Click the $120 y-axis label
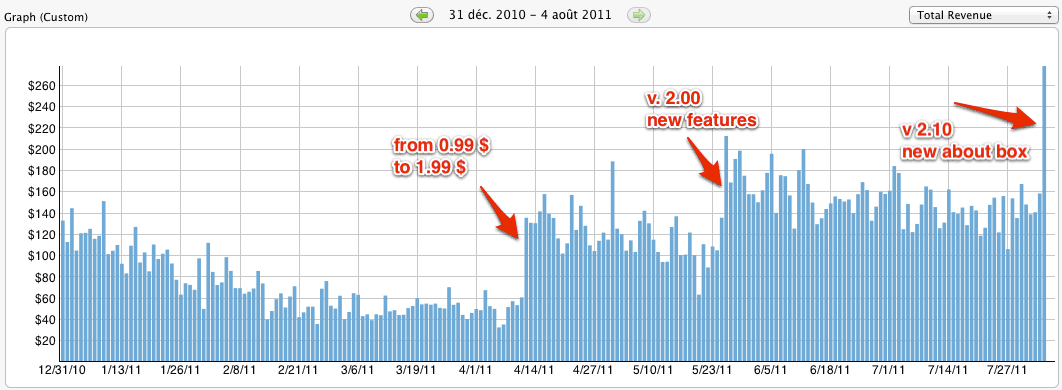The height and width of the screenshot is (390, 1062). [41, 234]
